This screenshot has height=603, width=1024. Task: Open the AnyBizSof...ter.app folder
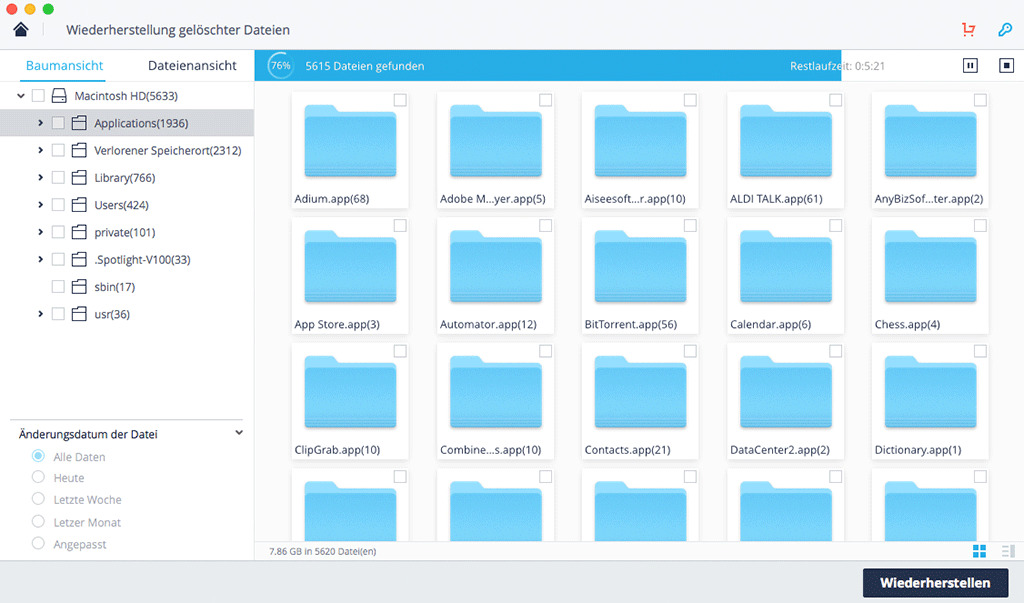click(x=931, y=150)
